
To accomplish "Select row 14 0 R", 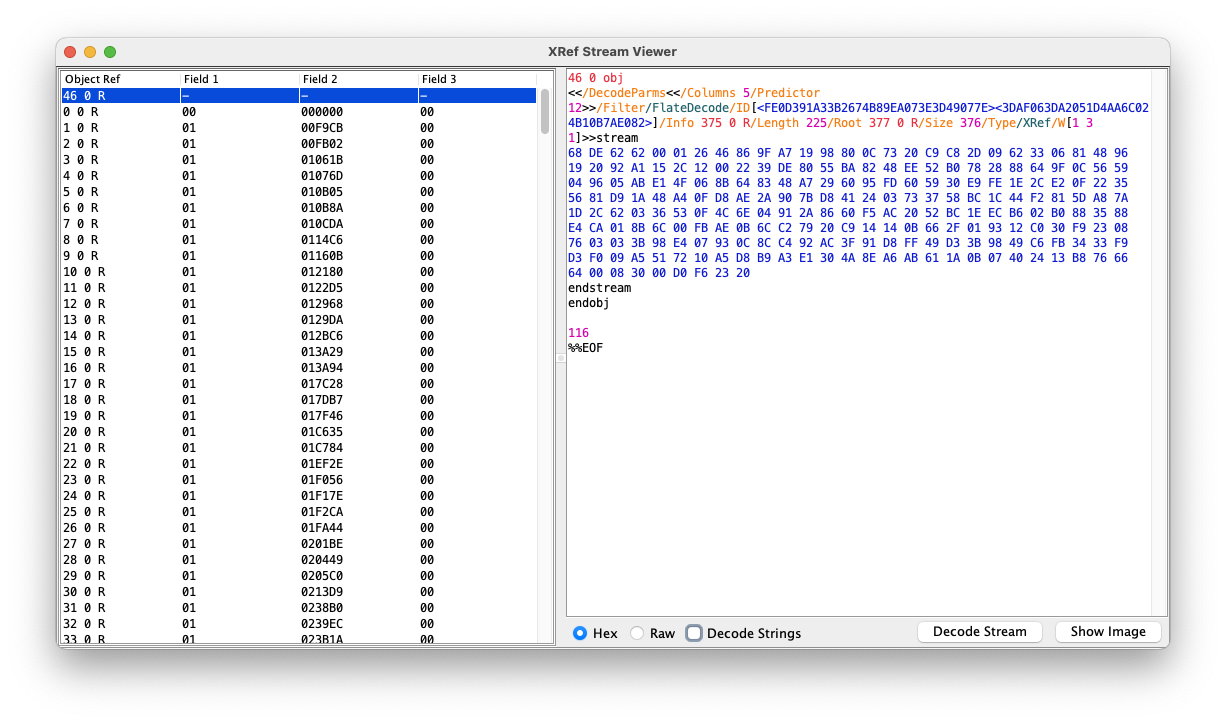I will pyautogui.click(x=299, y=336).
